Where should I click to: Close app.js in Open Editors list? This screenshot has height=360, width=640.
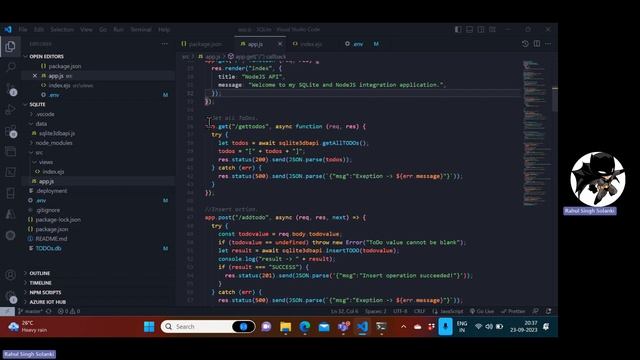click(x=35, y=76)
